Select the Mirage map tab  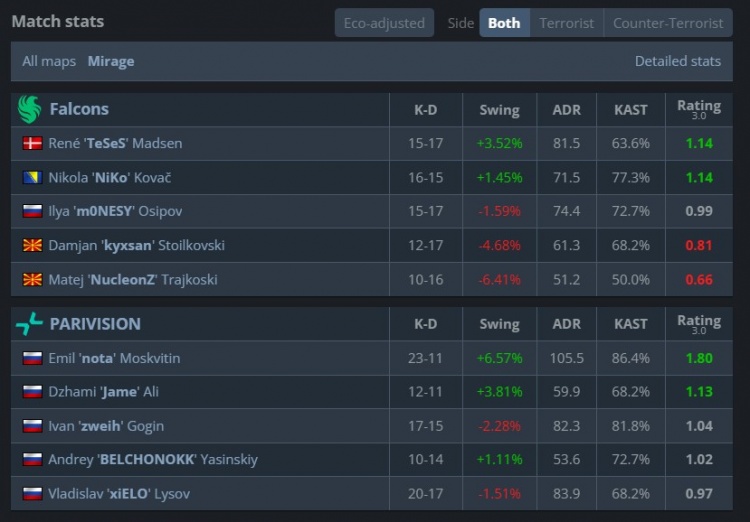[111, 61]
